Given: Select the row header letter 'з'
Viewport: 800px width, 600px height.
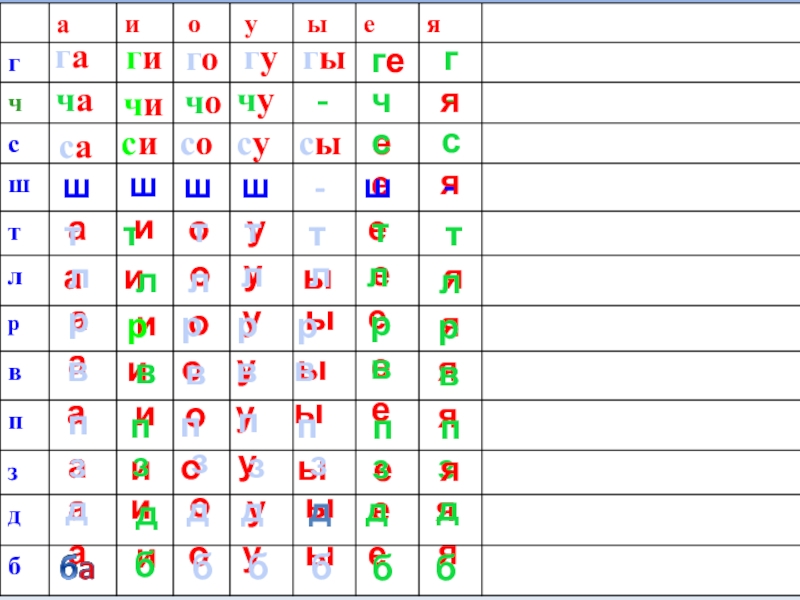Looking at the screenshot, I should coord(13,473).
